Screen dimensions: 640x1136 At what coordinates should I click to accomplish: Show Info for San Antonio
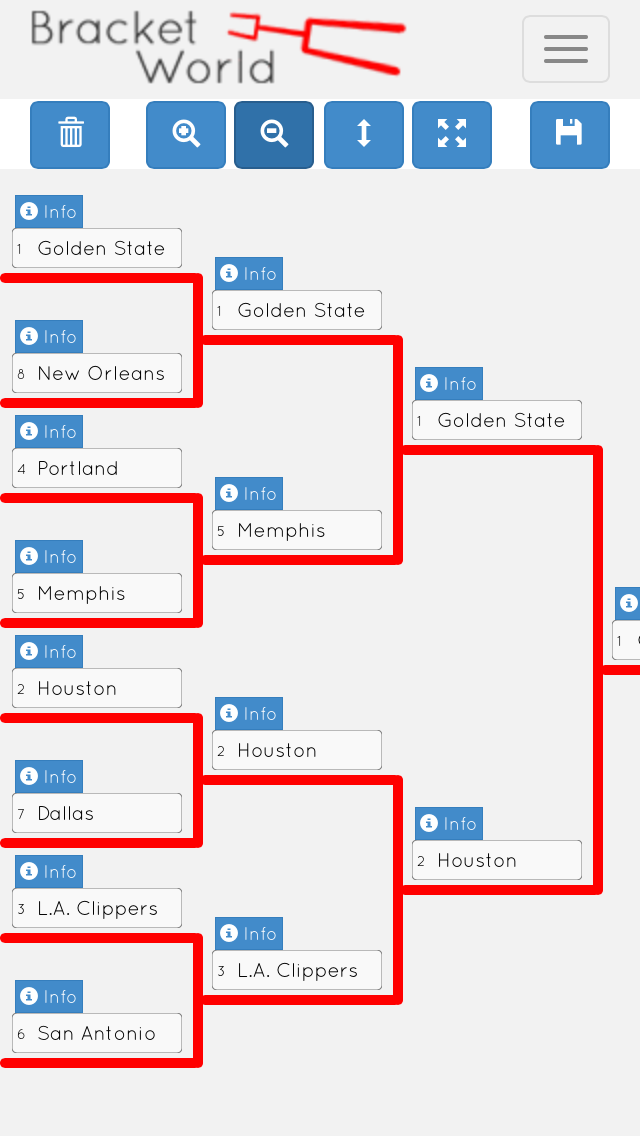[x=49, y=997]
